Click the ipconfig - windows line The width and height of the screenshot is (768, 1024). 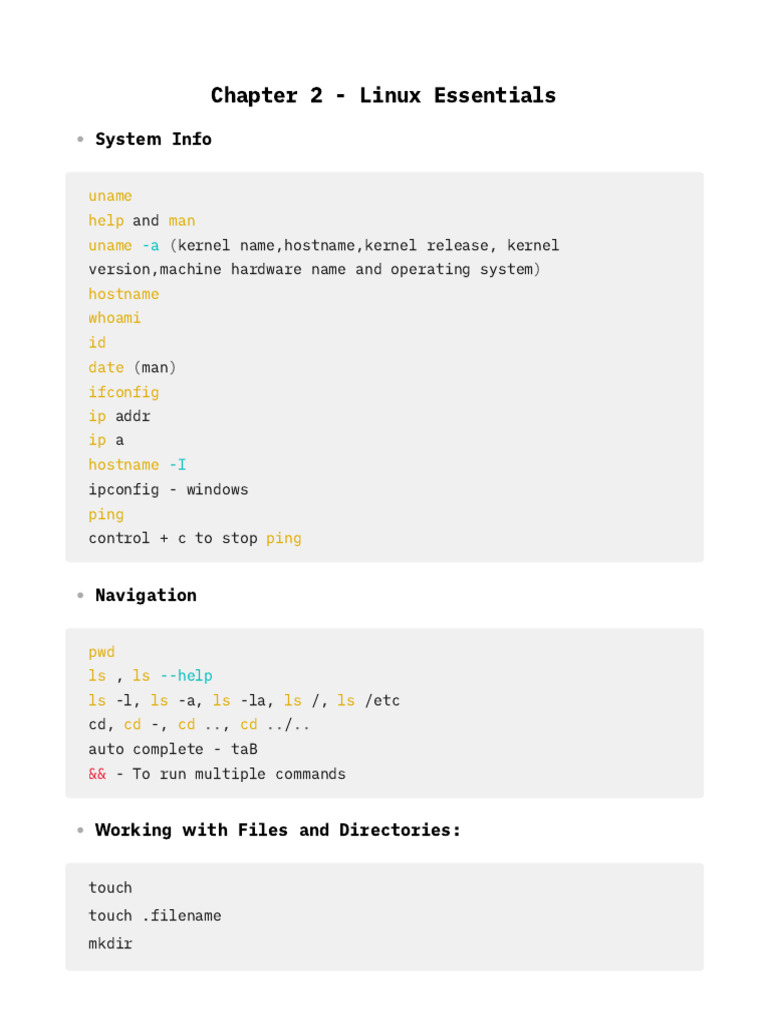pos(168,490)
